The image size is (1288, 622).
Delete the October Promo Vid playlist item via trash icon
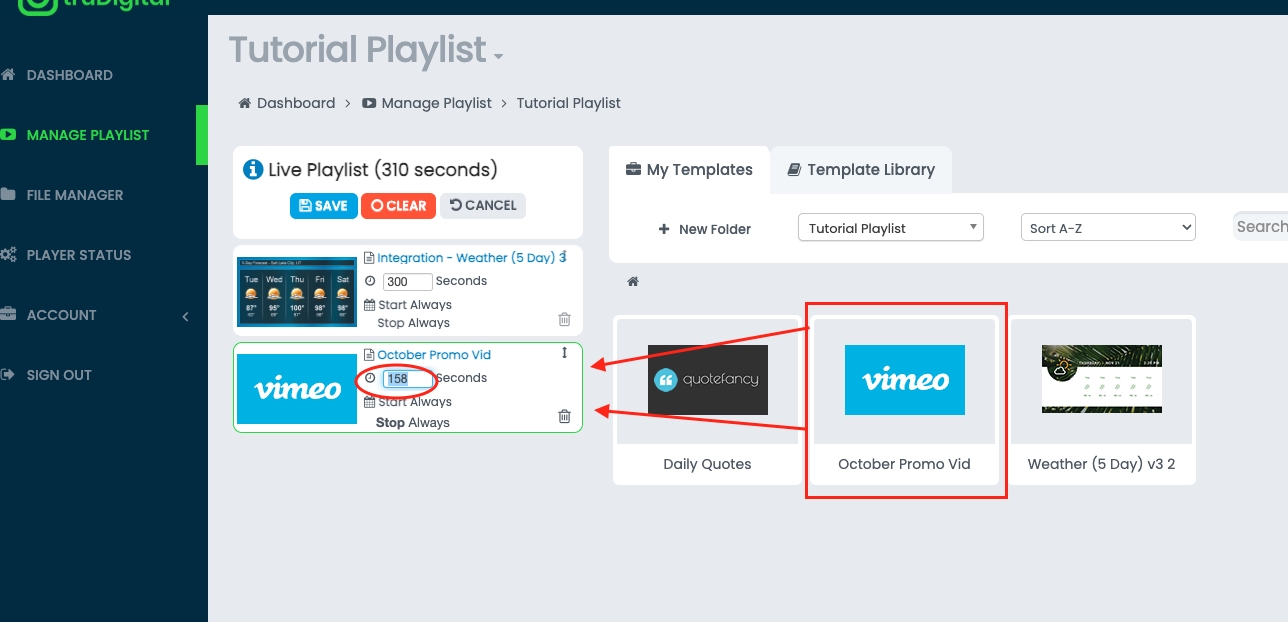[x=564, y=417]
